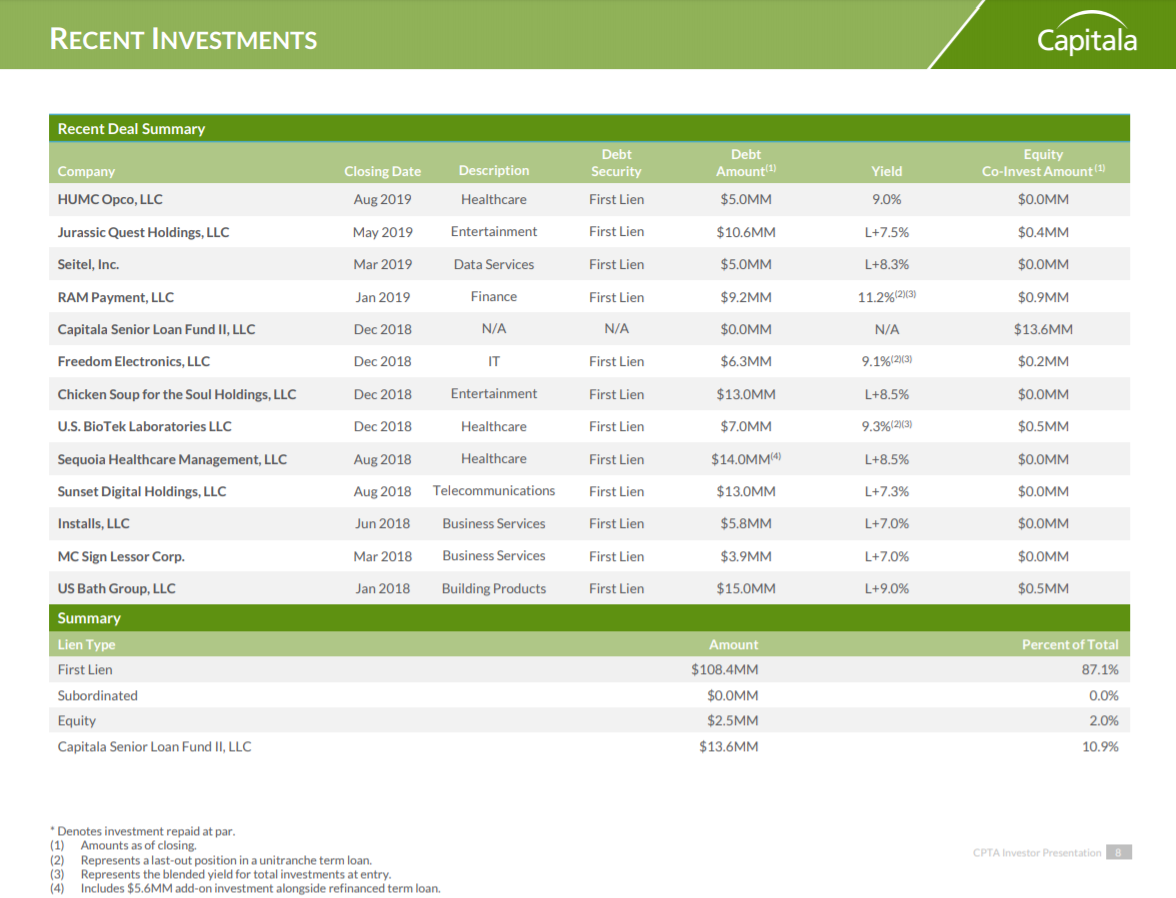Select company 'US Bath Group, LLC'

tap(116, 589)
